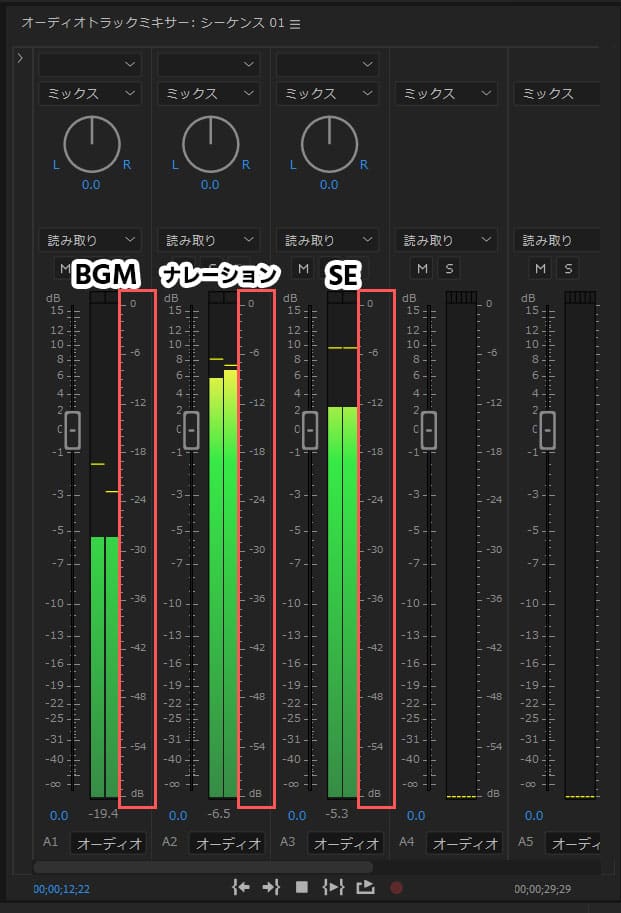Open the panel menu next to シーケンス 01

[295, 24]
